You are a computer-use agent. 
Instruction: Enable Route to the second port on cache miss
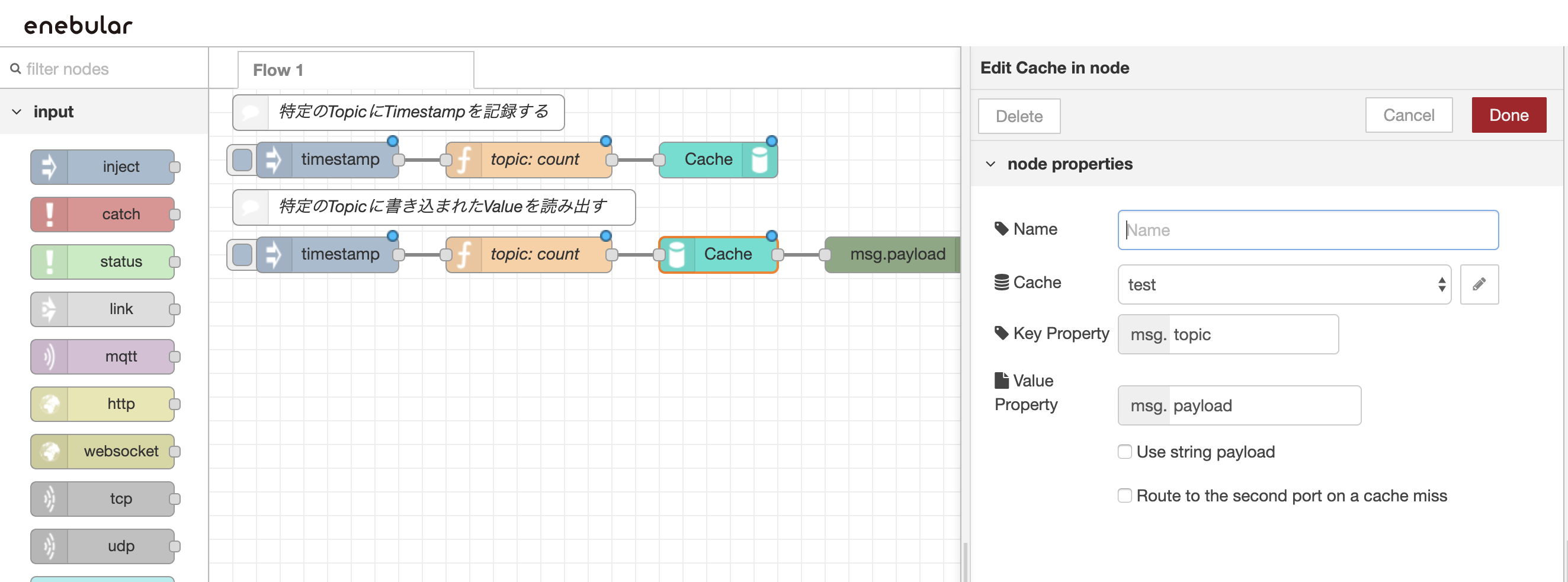[1124, 495]
